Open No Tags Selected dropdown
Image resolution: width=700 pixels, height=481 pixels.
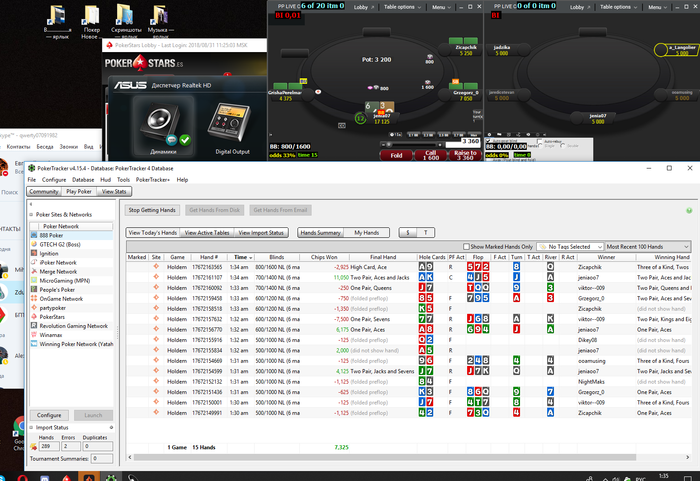pyautogui.click(x=570, y=247)
